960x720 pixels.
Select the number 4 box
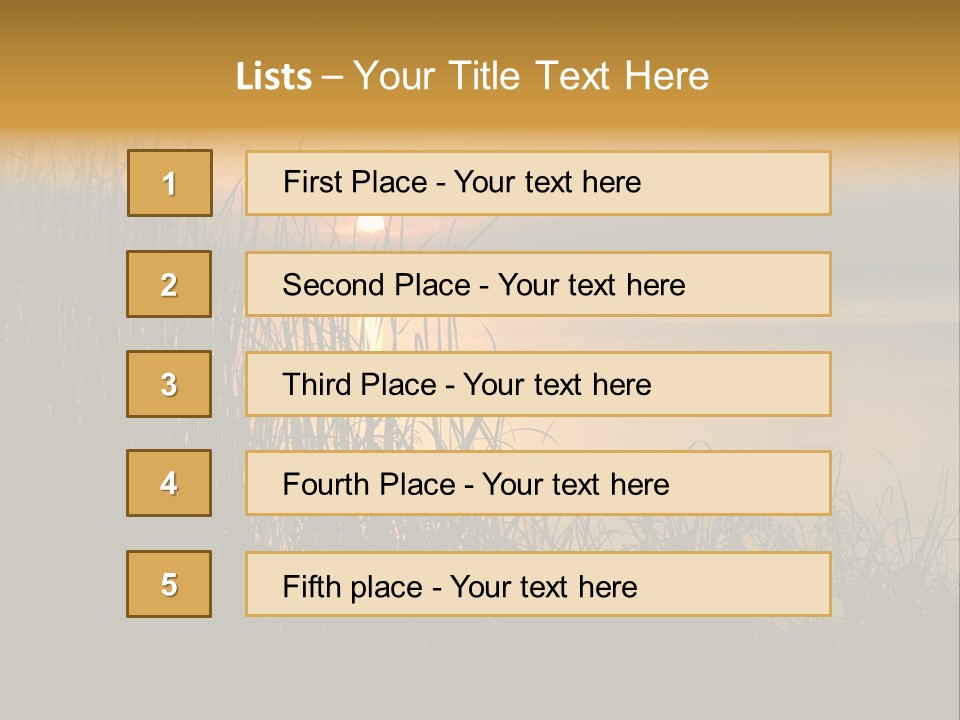(169, 483)
